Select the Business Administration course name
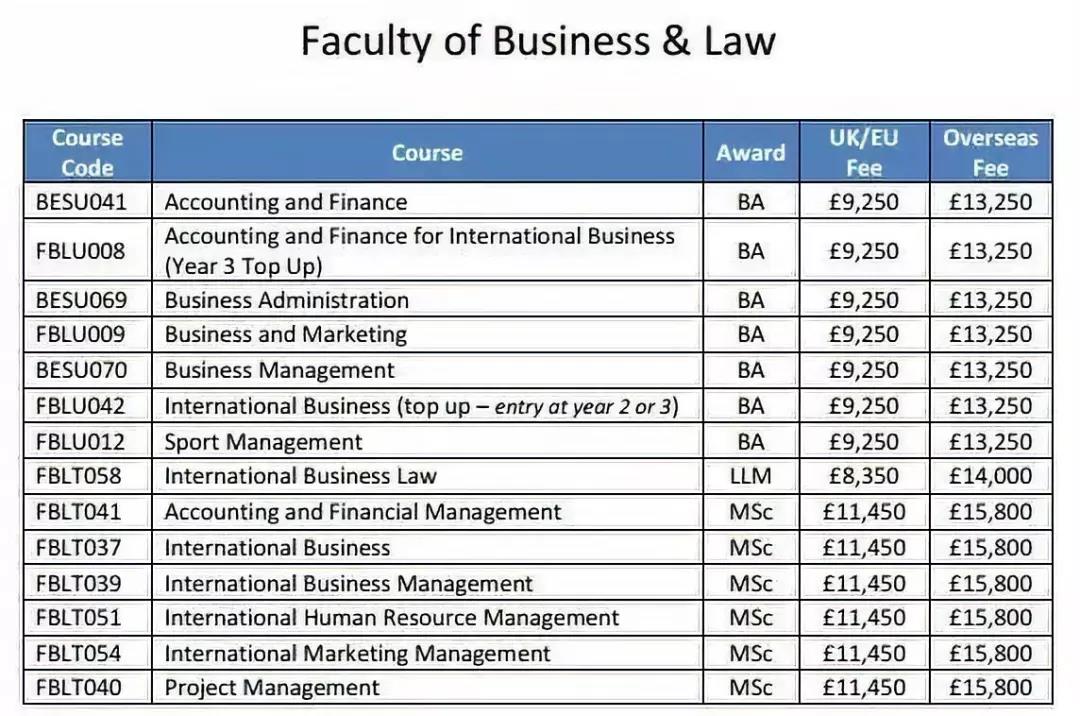 click(287, 300)
